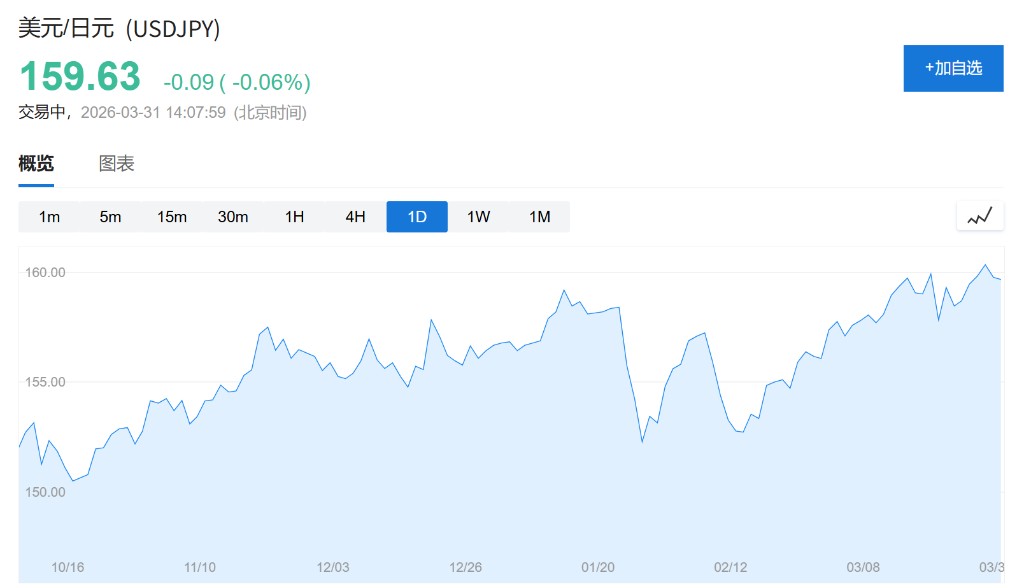The width and height of the screenshot is (1024, 588).
Task: Click the 美元/日元 (USDJPY) title
Action: (119, 29)
